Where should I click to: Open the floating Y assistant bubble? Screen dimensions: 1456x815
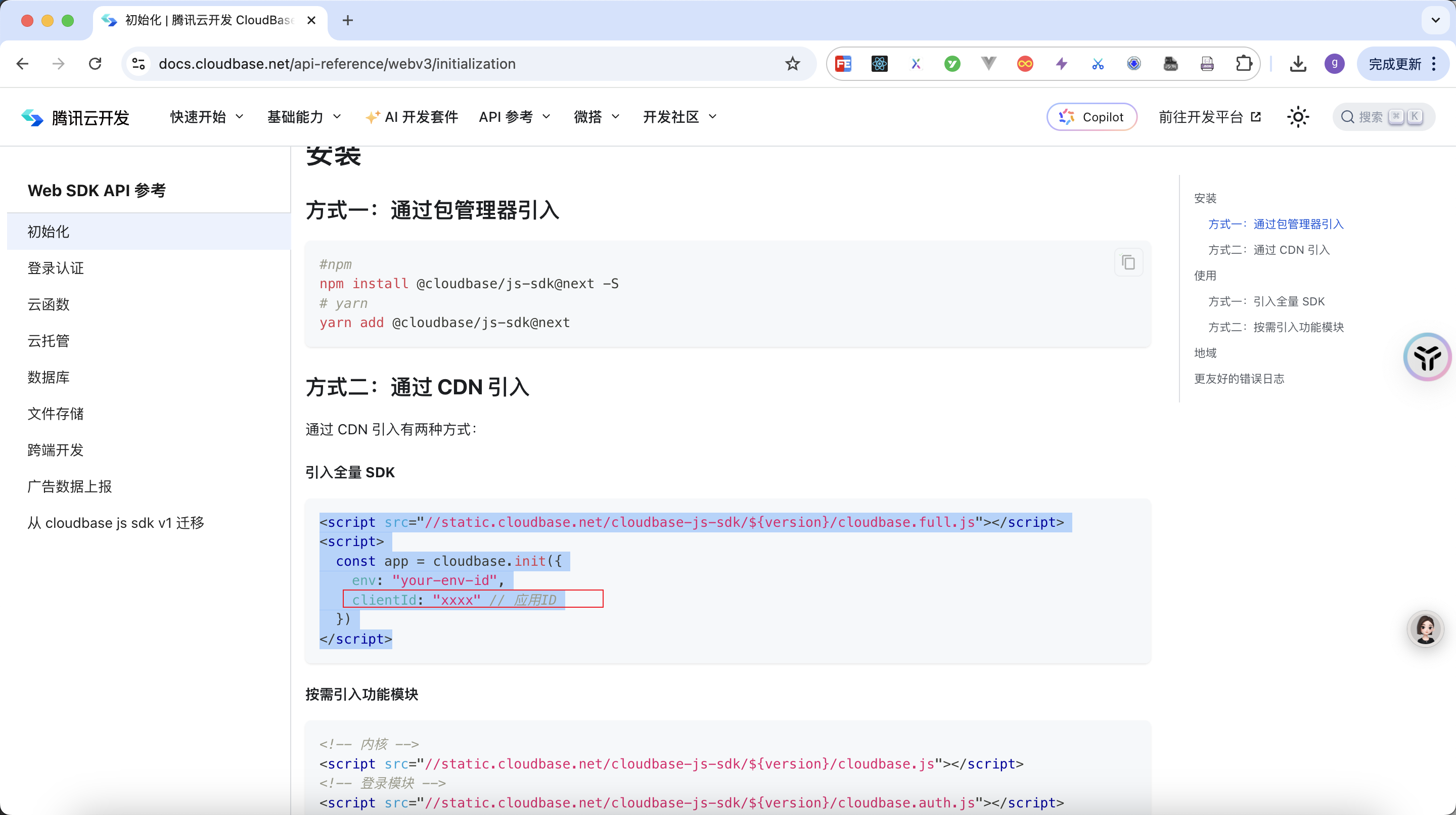(1427, 357)
